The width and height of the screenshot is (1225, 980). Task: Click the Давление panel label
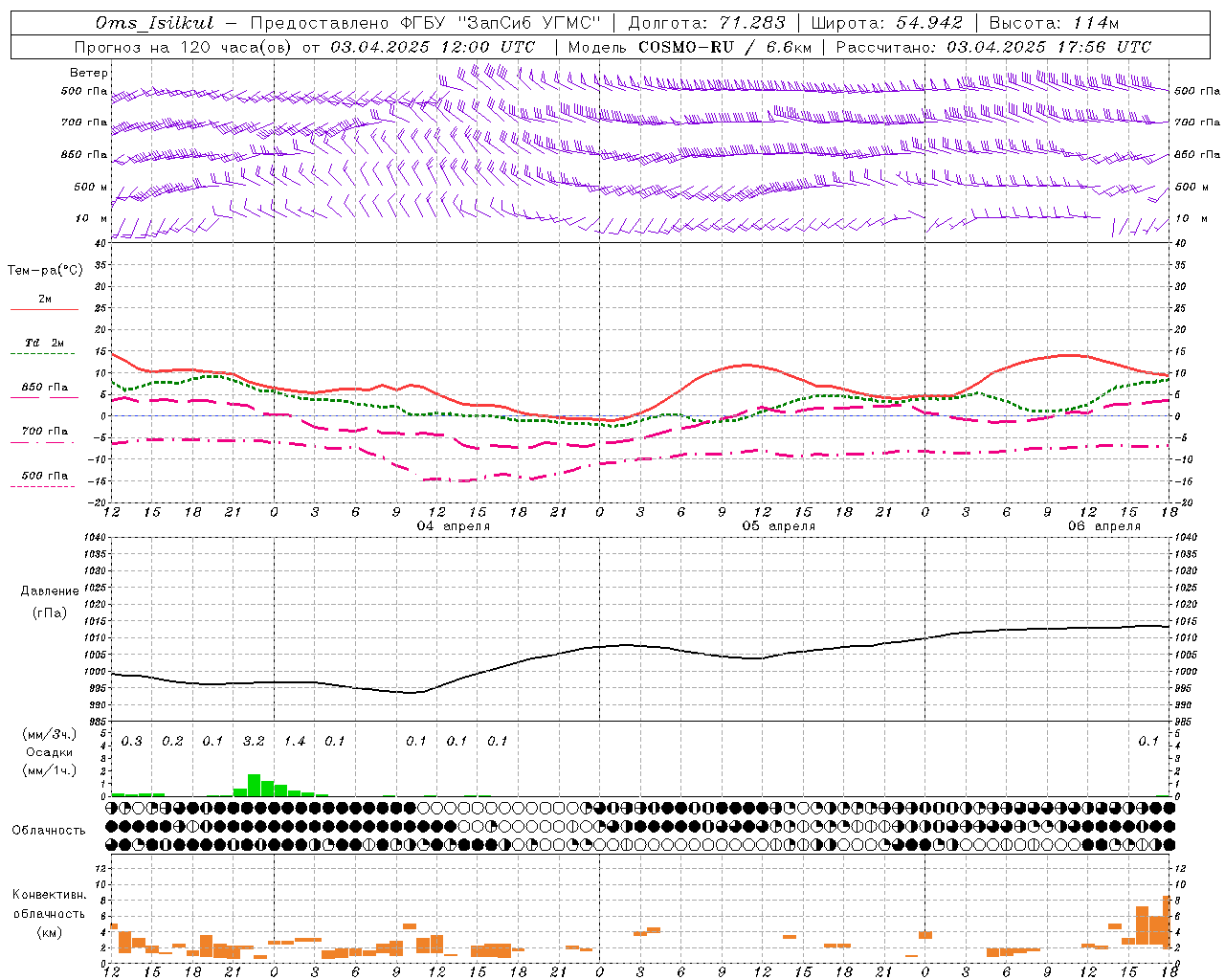(x=49, y=591)
